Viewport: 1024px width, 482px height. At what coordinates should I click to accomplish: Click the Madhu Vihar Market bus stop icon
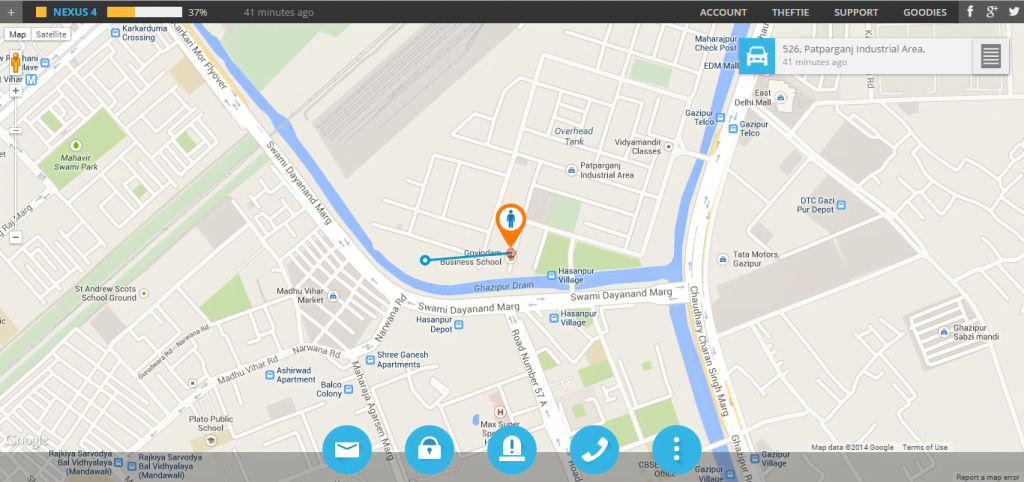(334, 296)
